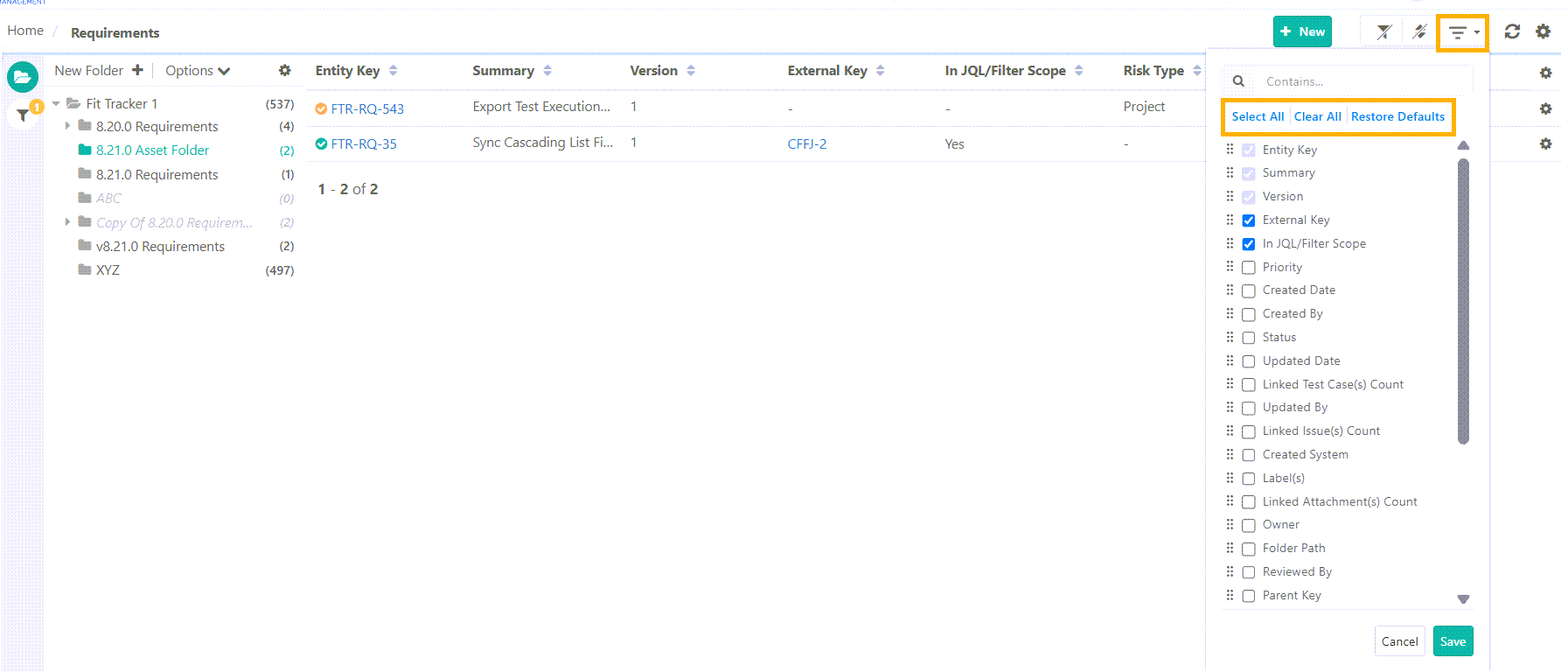Click the crossed lightning bolt toolbar icon
The image size is (1568, 672).
pos(1419,32)
